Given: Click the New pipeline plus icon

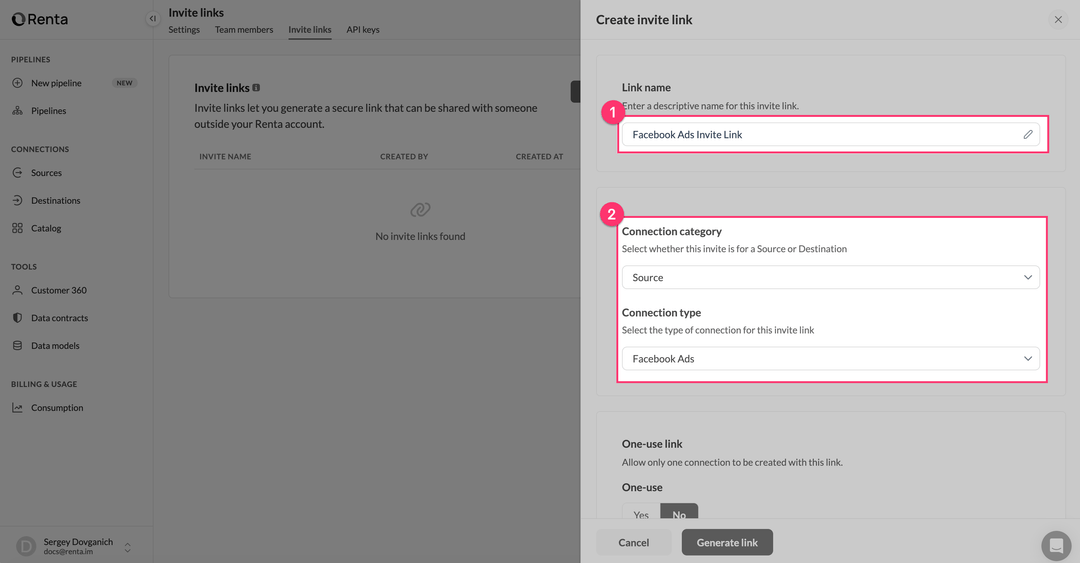Looking at the screenshot, I should [17, 83].
